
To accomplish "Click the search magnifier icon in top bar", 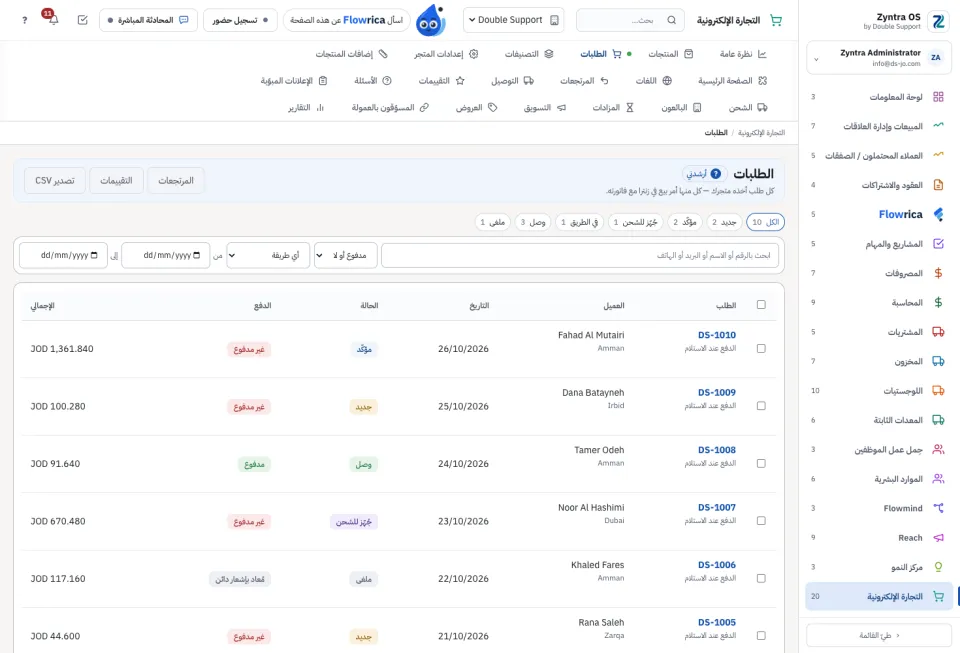I will pos(672,20).
